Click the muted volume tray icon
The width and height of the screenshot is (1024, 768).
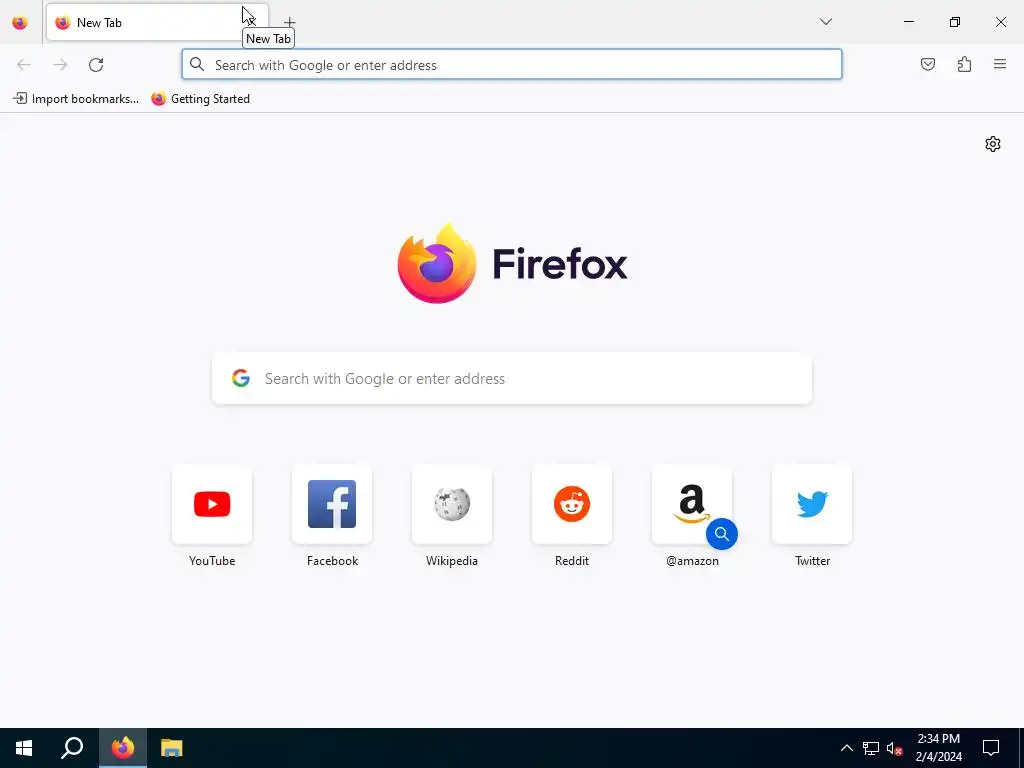point(895,748)
